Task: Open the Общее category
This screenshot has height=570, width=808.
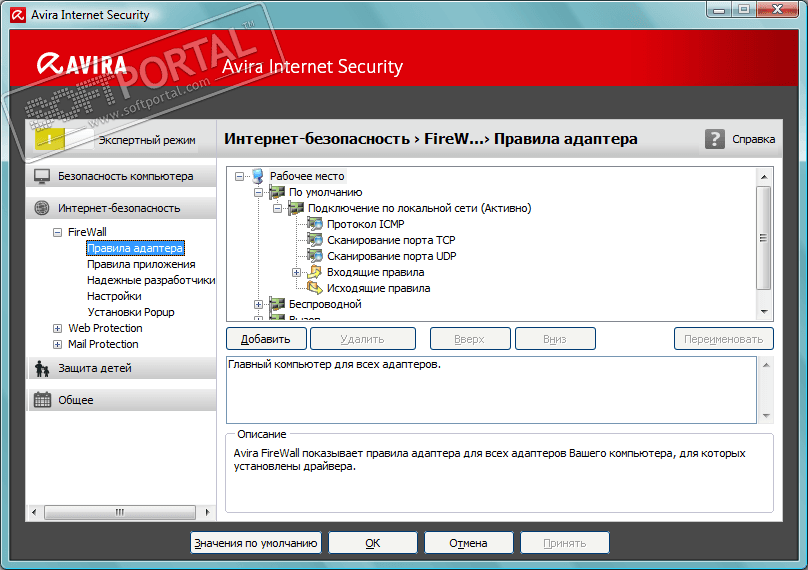Action: point(121,400)
